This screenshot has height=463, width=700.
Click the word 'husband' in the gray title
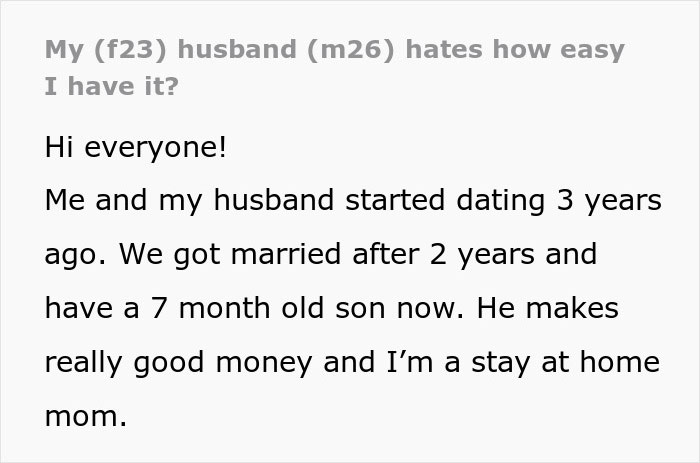[237, 48]
